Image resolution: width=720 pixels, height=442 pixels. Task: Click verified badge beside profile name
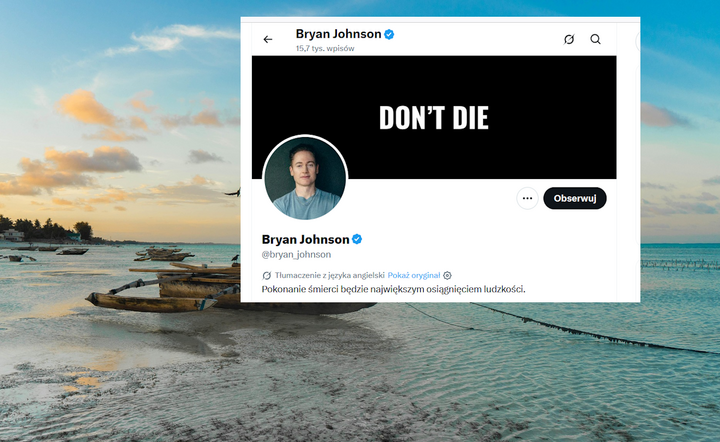[357, 239]
